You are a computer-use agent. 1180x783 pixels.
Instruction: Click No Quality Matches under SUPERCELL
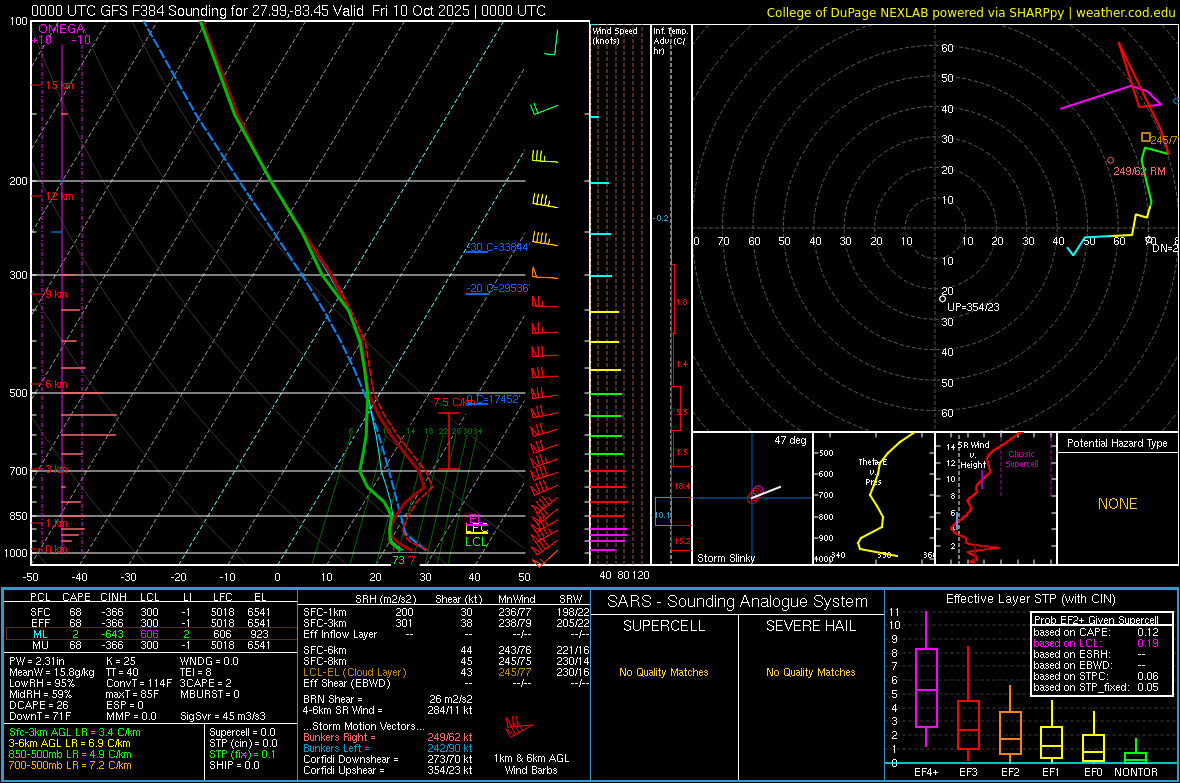pyautogui.click(x=664, y=672)
